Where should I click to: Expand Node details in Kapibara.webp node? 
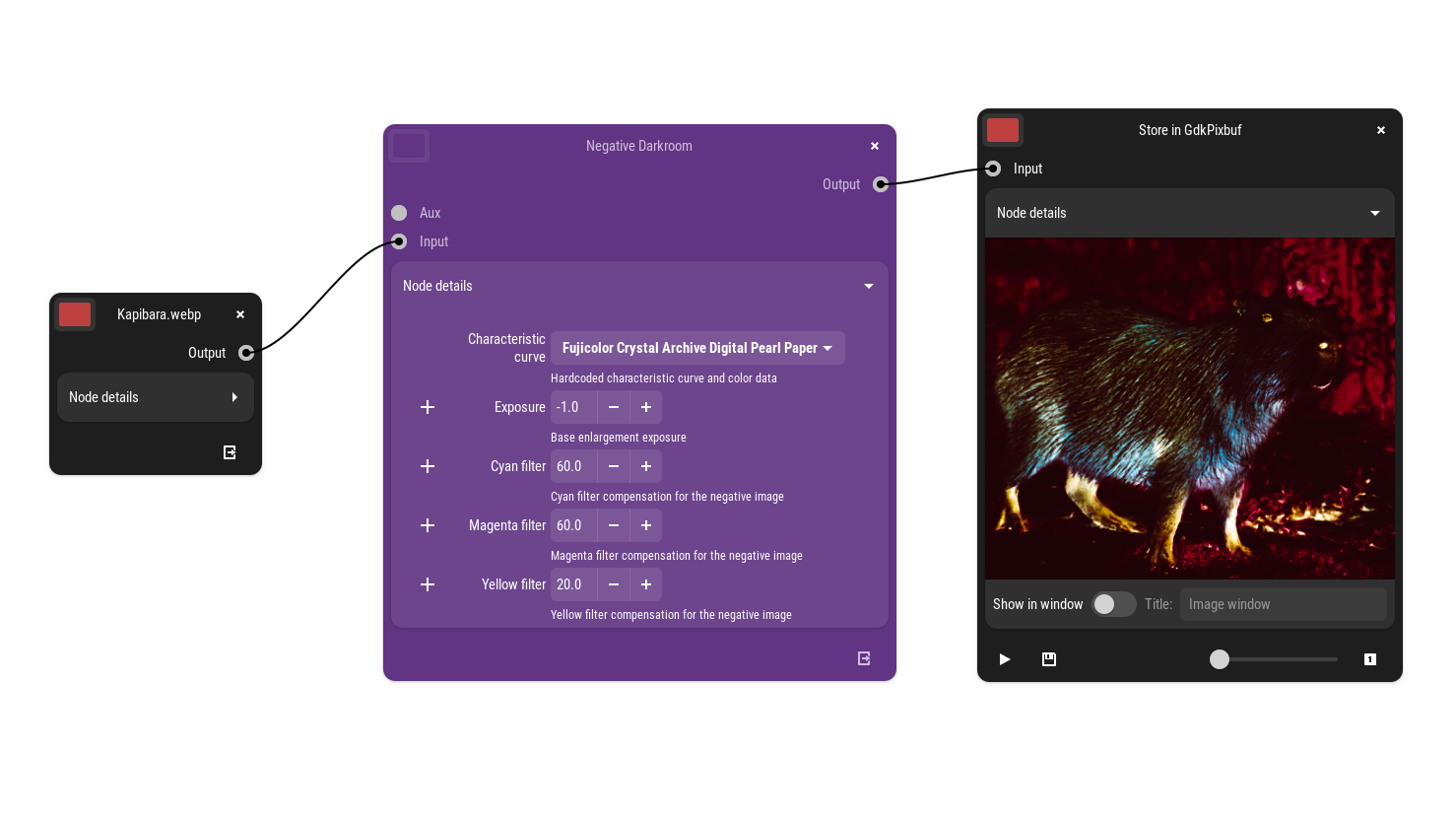pyautogui.click(x=156, y=397)
